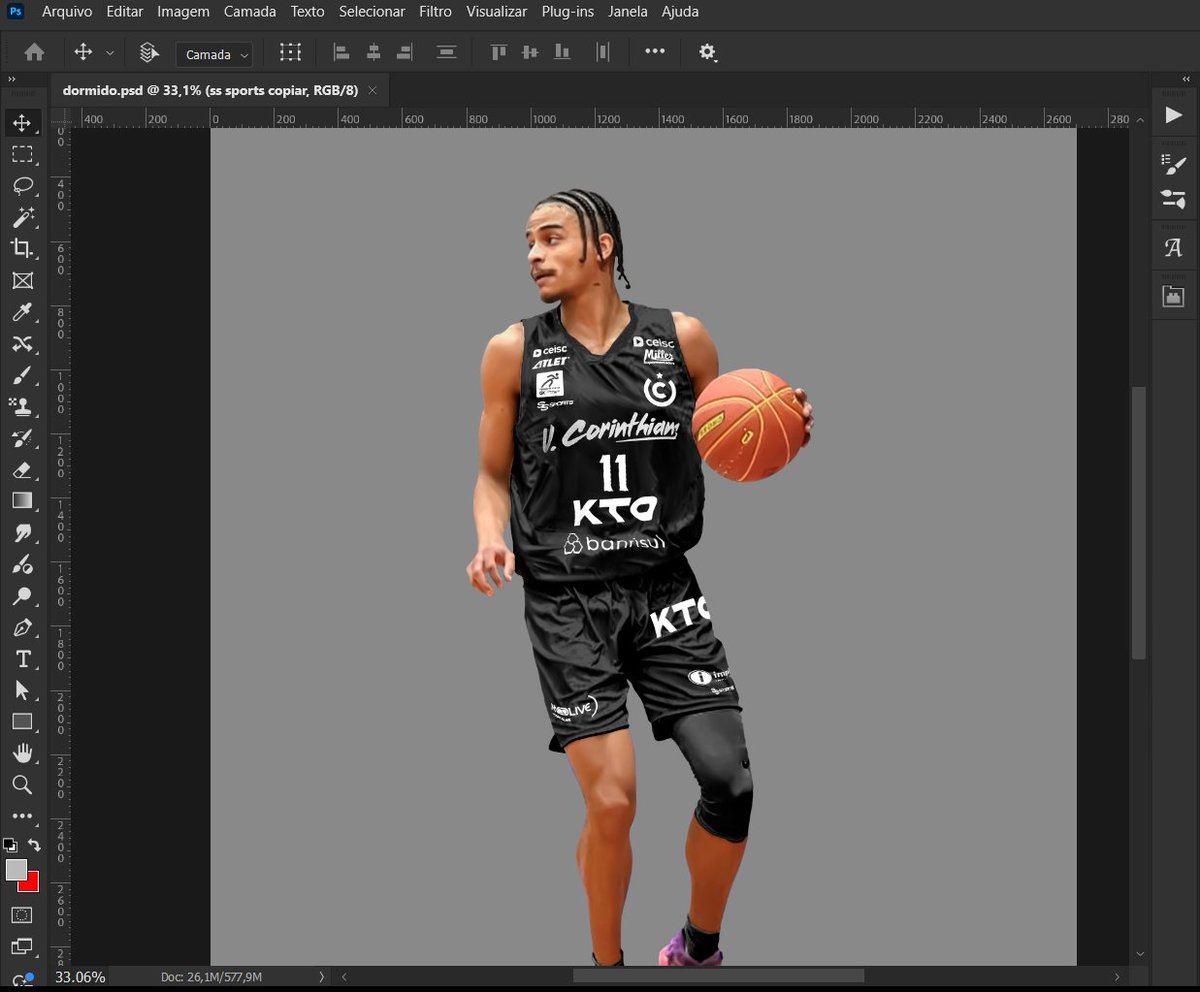Pick the red background color swatch
This screenshot has width=1200, height=992.
tap(31, 884)
